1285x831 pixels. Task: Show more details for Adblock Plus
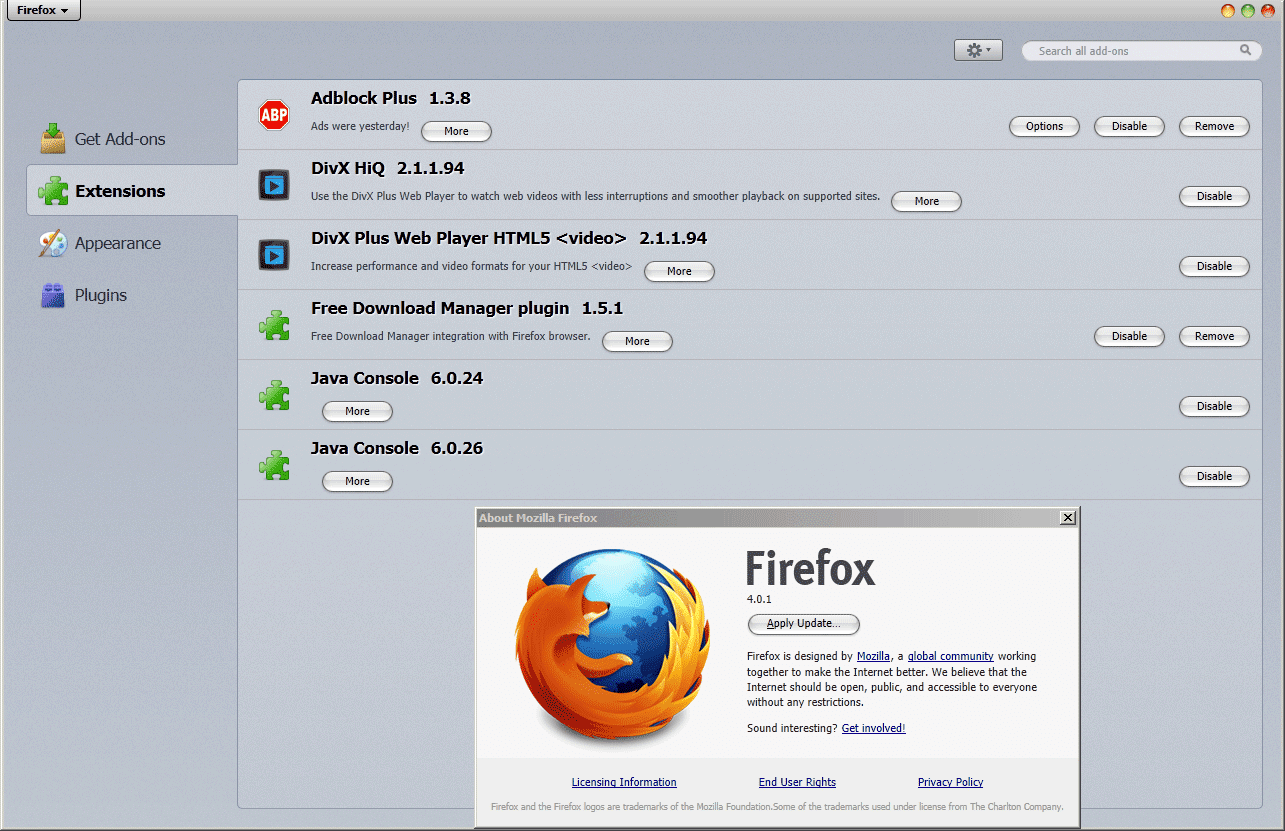click(x=456, y=131)
